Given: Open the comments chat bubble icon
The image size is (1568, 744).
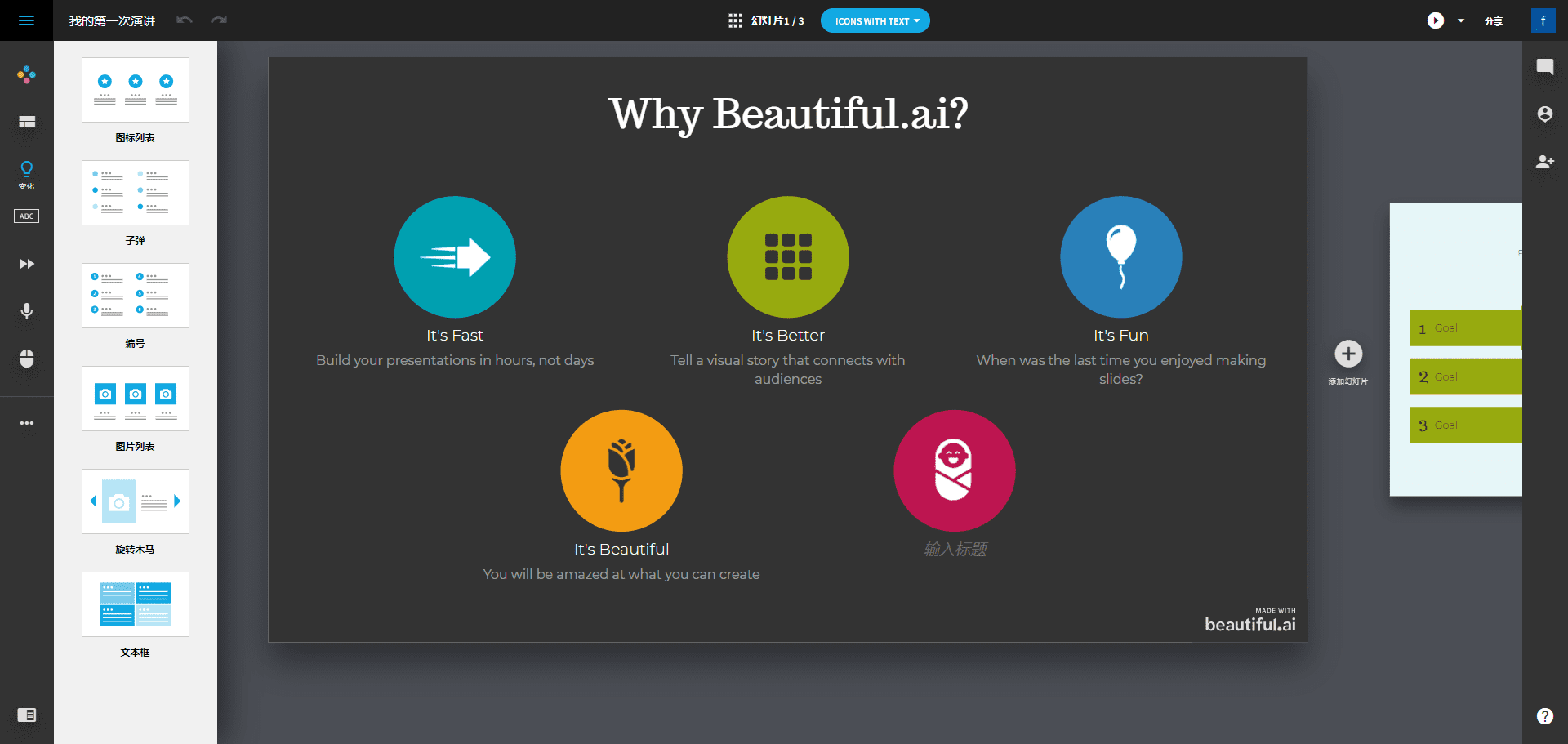Looking at the screenshot, I should 1544,67.
